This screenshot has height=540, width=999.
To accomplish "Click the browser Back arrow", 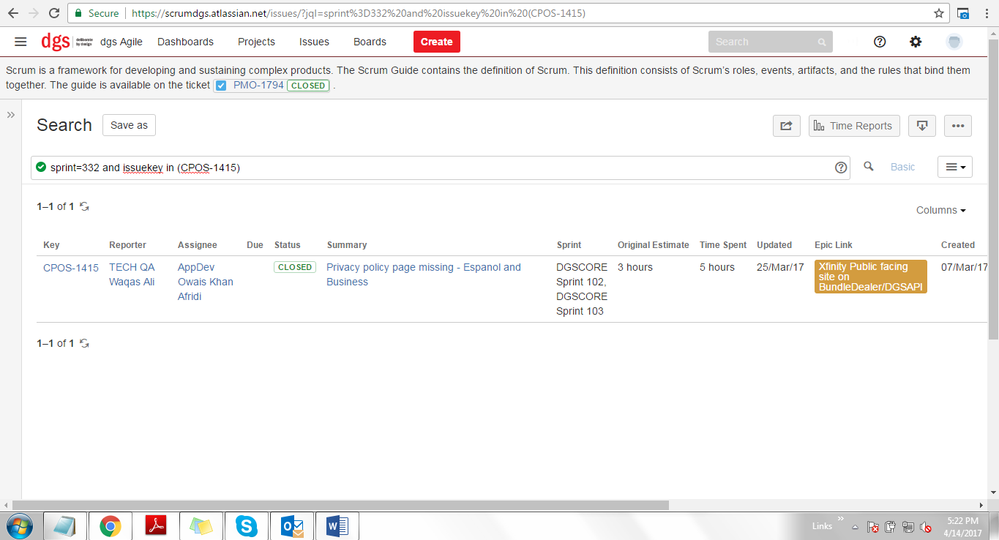I will [13, 13].
